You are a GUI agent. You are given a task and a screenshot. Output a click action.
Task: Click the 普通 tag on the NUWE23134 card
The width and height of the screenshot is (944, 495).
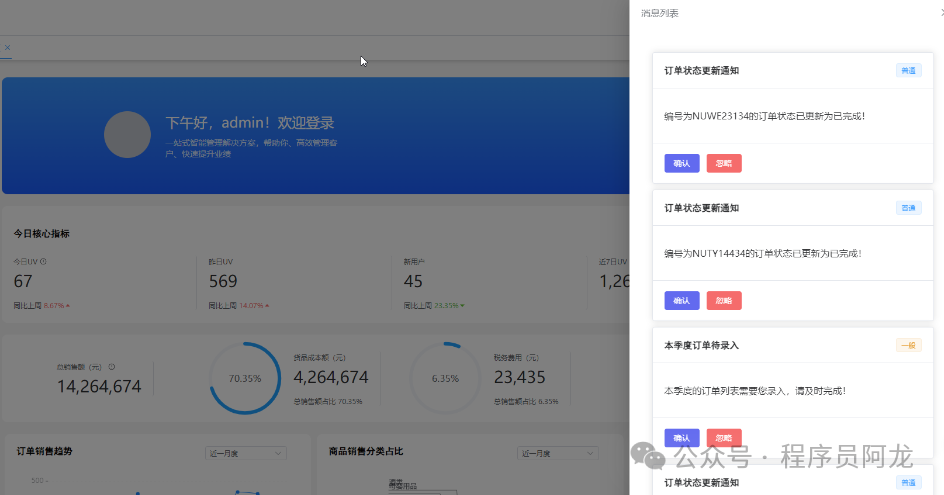[908, 70]
